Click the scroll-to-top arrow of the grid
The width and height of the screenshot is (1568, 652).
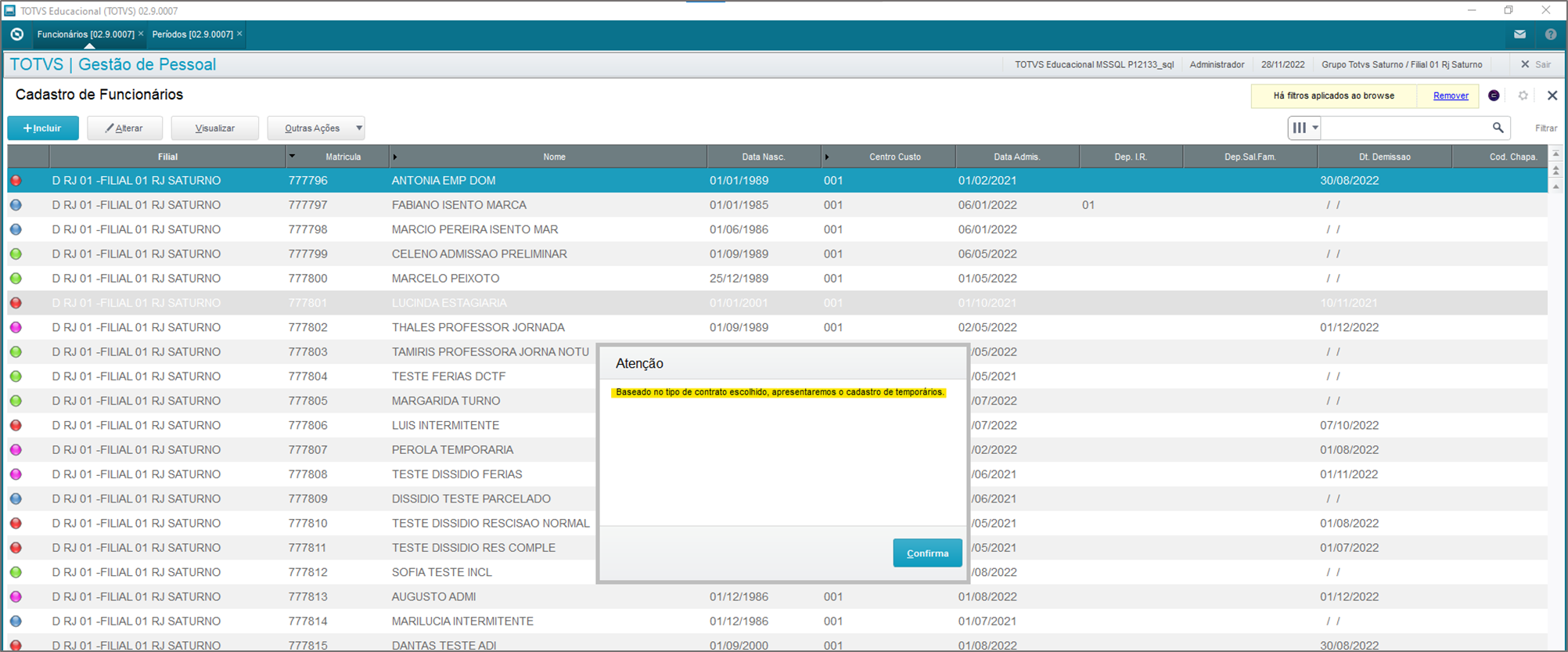tap(1556, 154)
